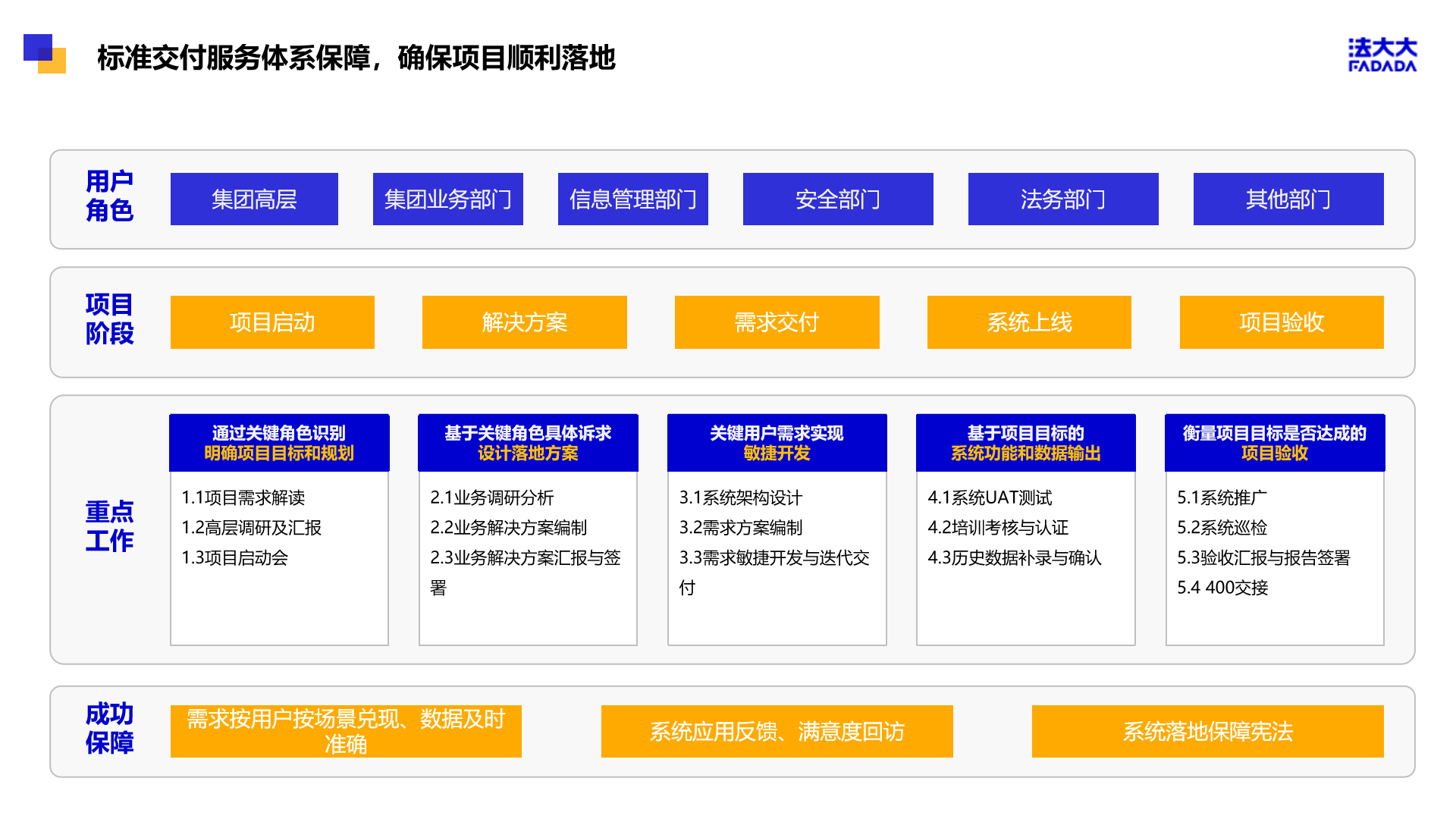Click item 5.2系统巡检
1456x819 pixels.
[x=1222, y=527]
